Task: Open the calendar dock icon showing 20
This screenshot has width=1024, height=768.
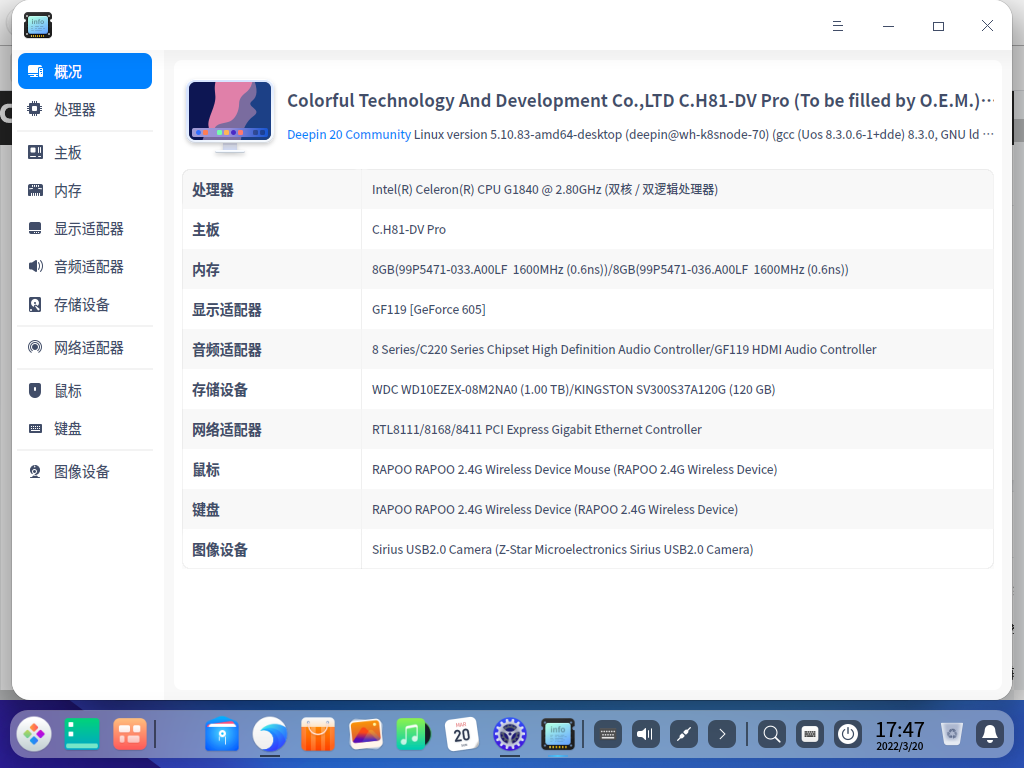Action: [x=462, y=734]
